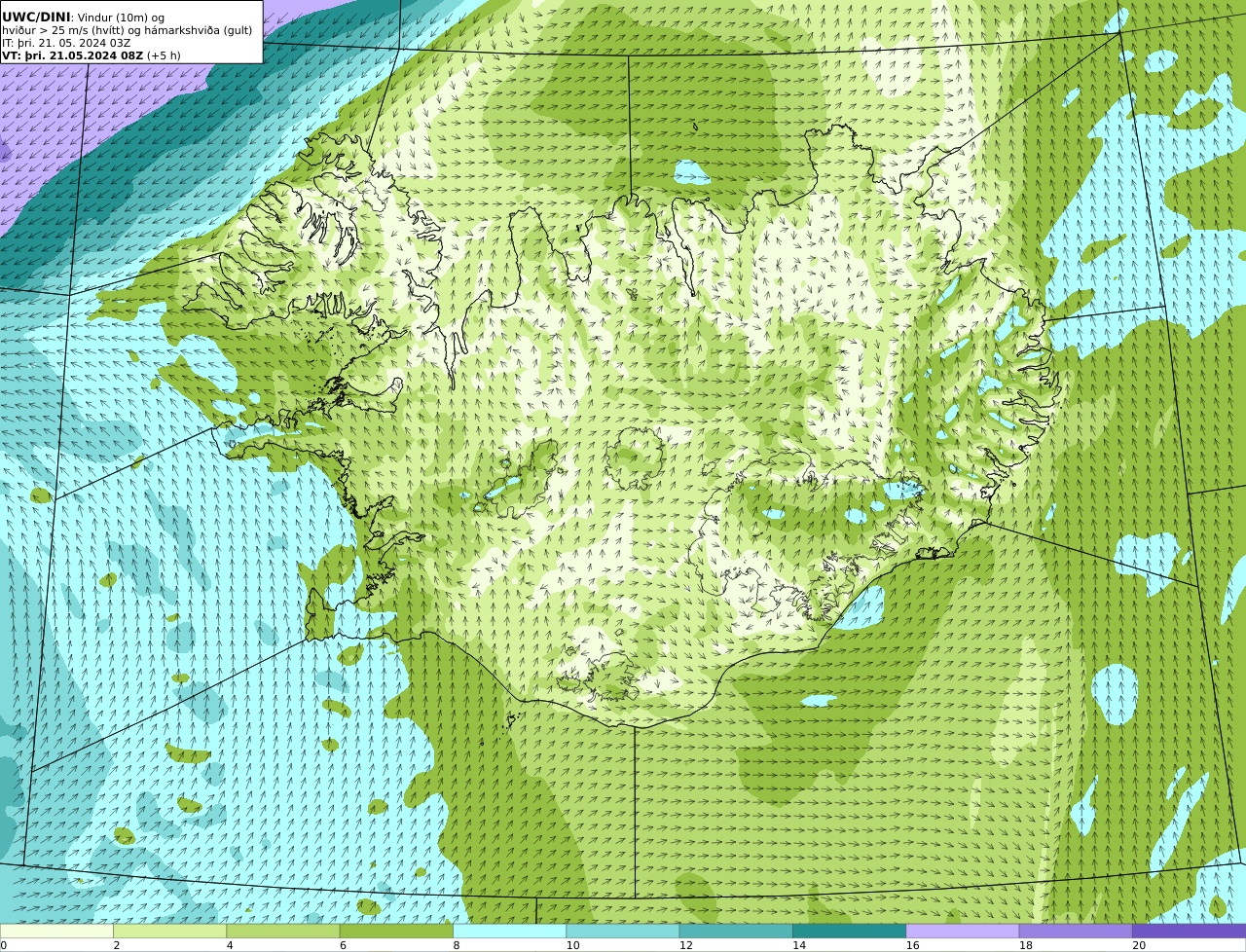
Task: Click the scale label "16"
Action: pos(912,945)
